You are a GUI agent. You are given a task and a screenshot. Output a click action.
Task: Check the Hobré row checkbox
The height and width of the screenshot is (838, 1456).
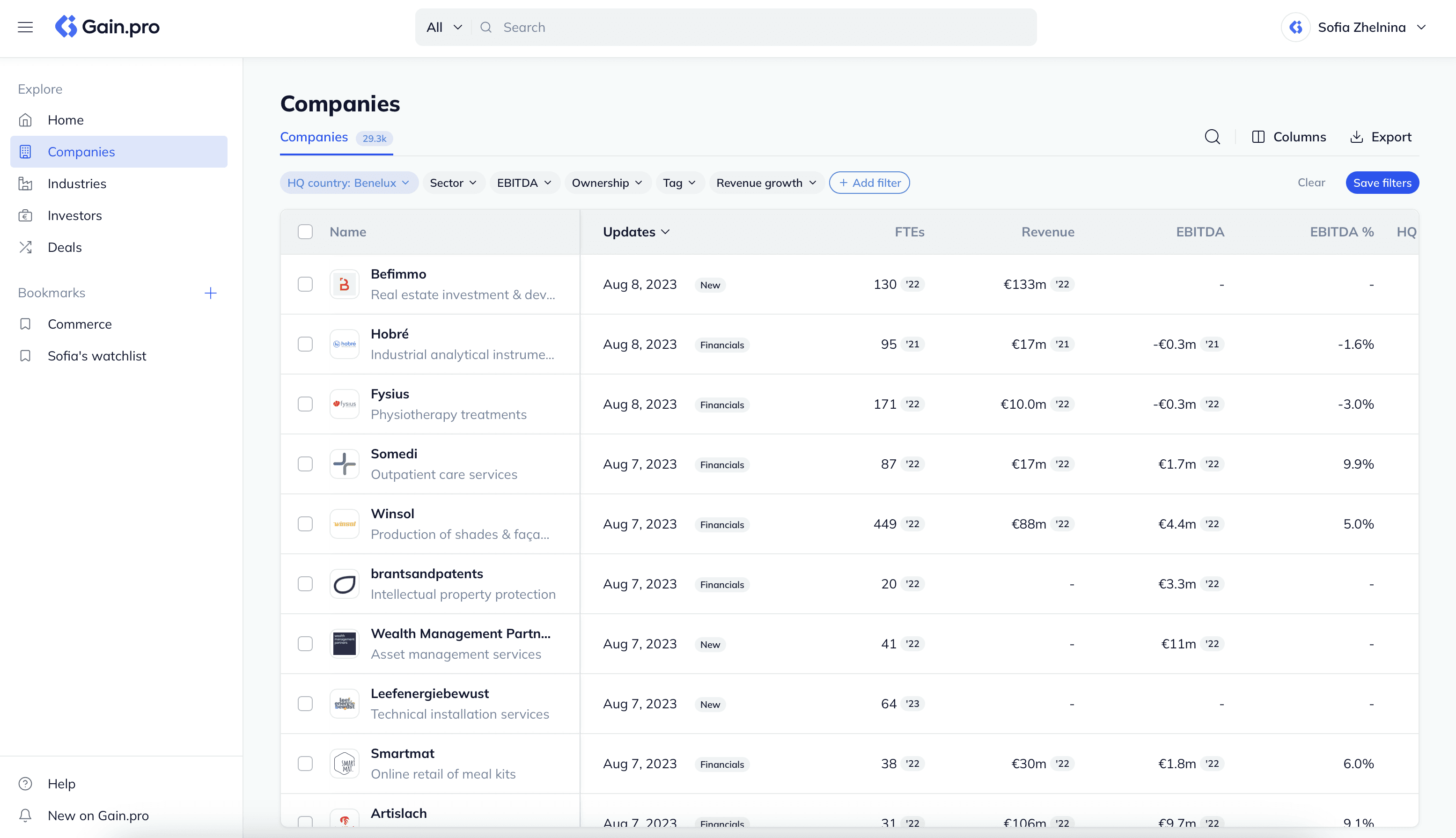coord(305,344)
